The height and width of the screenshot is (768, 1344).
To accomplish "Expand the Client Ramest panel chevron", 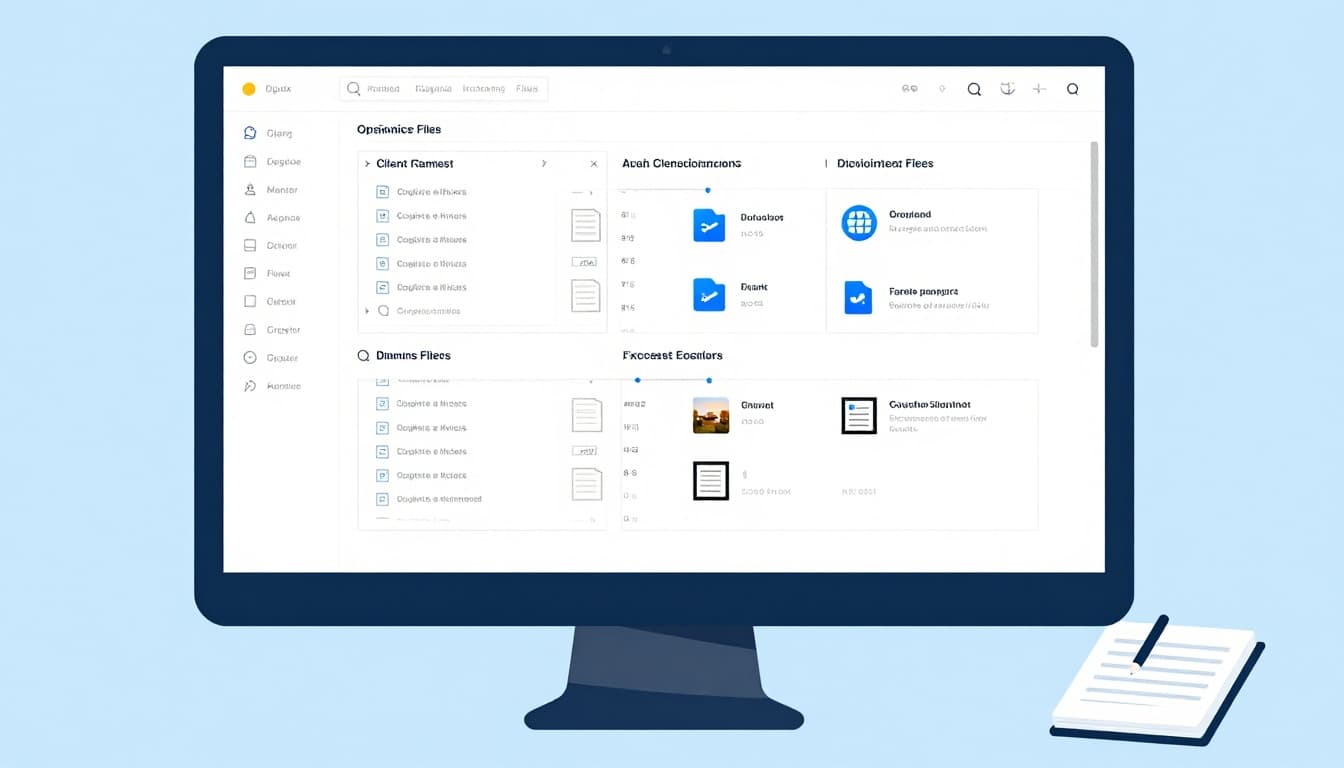I will point(544,163).
